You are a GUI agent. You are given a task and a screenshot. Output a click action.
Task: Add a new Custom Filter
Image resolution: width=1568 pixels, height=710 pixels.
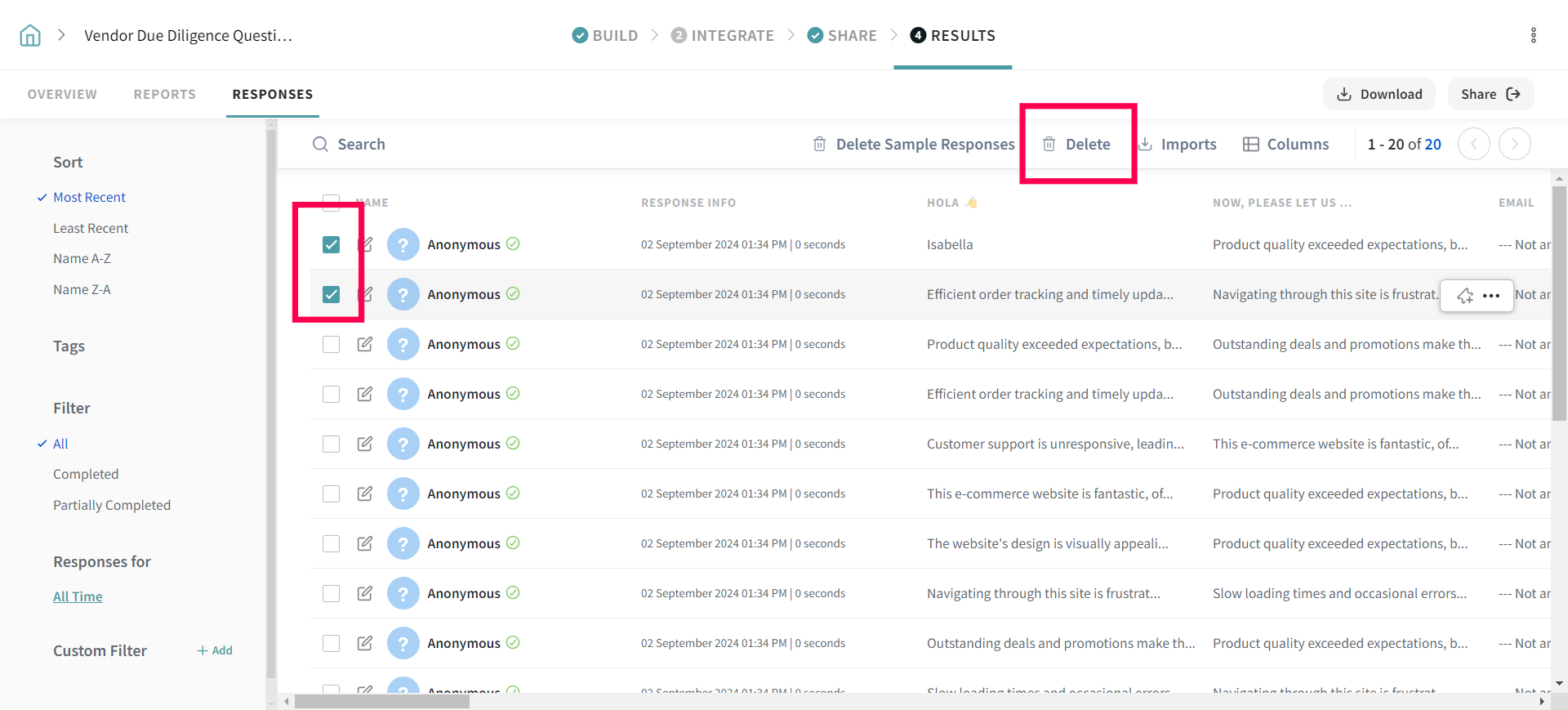click(x=215, y=650)
